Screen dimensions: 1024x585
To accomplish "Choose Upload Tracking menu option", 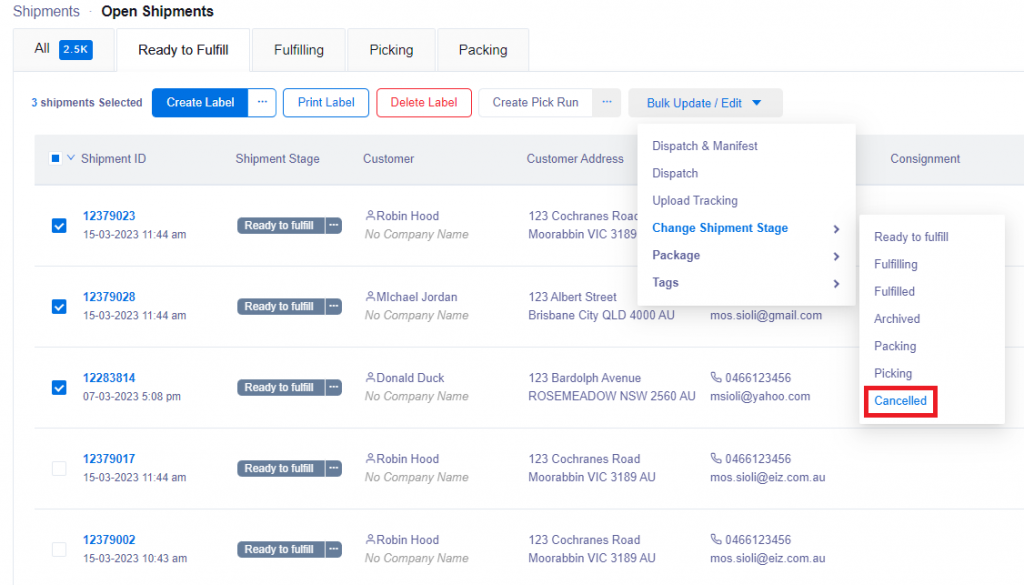I will pyautogui.click(x=695, y=200).
